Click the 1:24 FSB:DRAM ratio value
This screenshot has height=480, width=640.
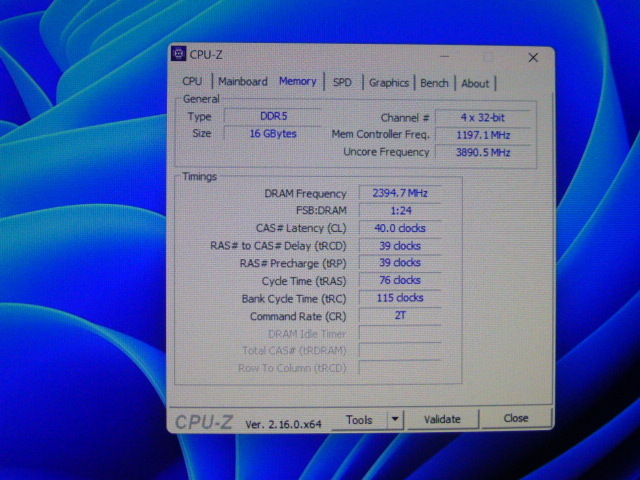400,211
